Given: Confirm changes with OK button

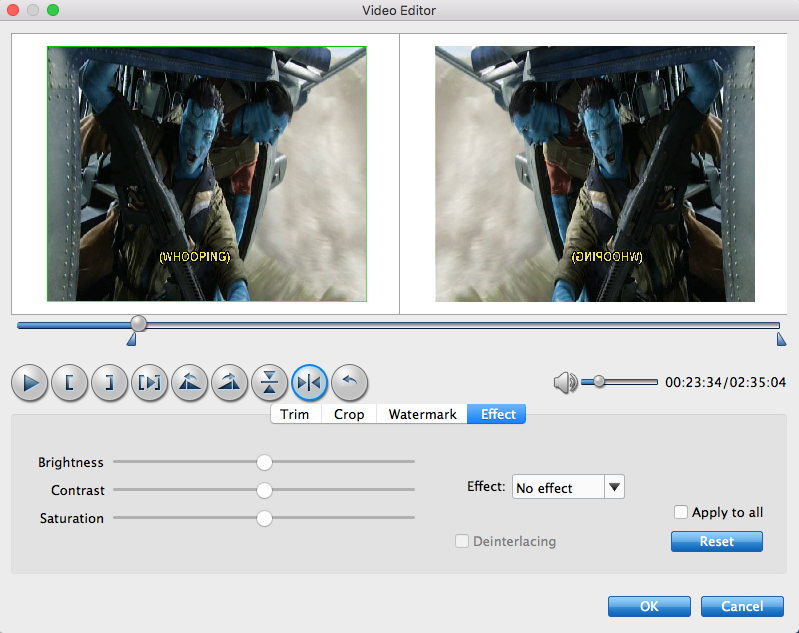Looking at the screenshot, I should [x=649, y=606].
